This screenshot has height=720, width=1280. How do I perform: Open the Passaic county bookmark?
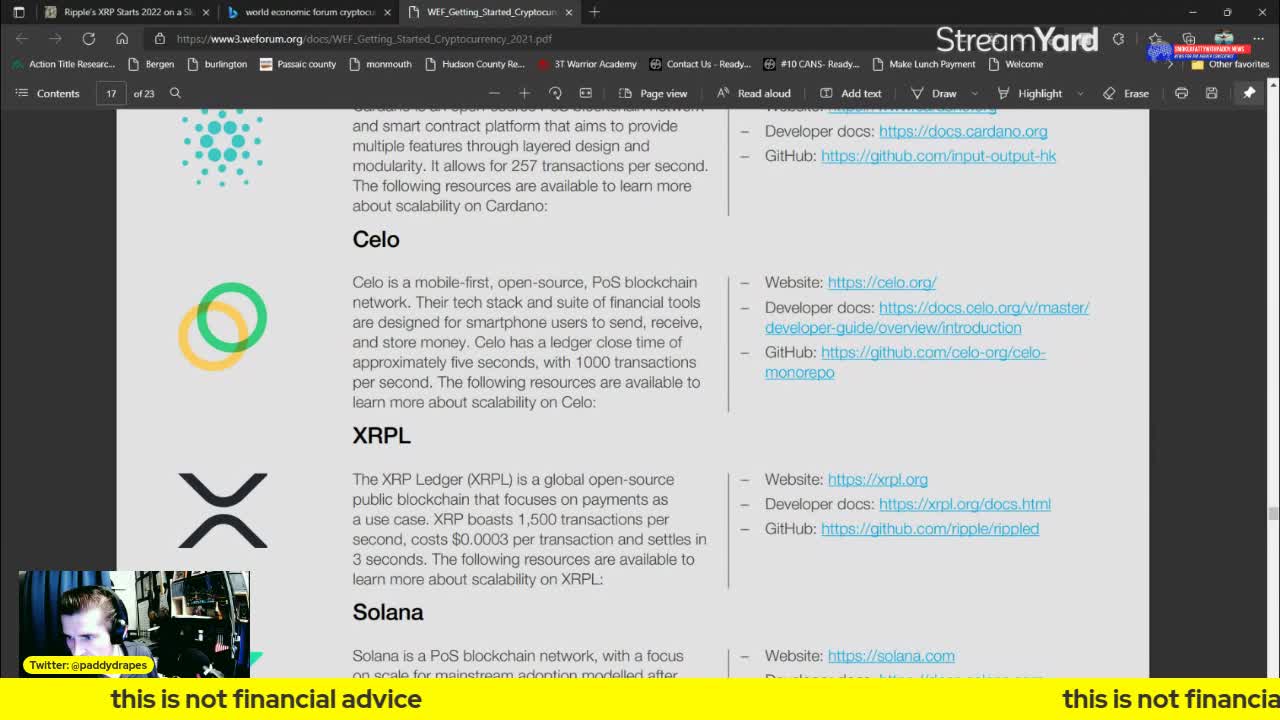[x=297, y=64]
